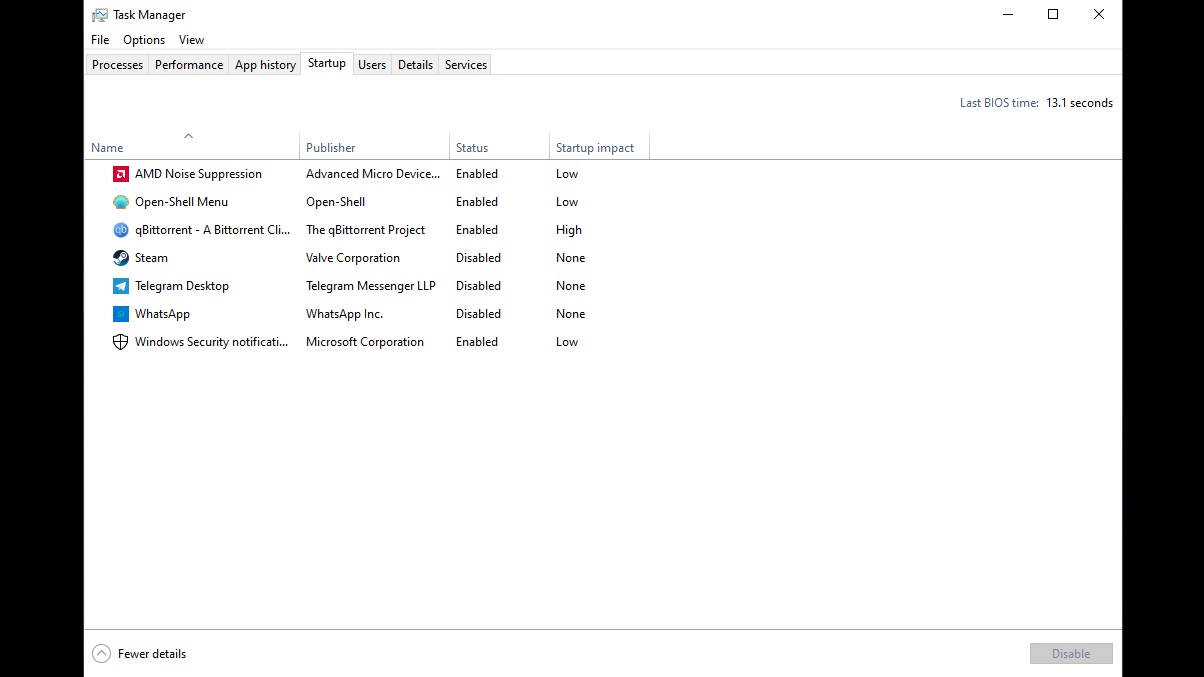
Task: Click Telegram Messenger LLP publisher cell
Action: click(x=371, y=286)
